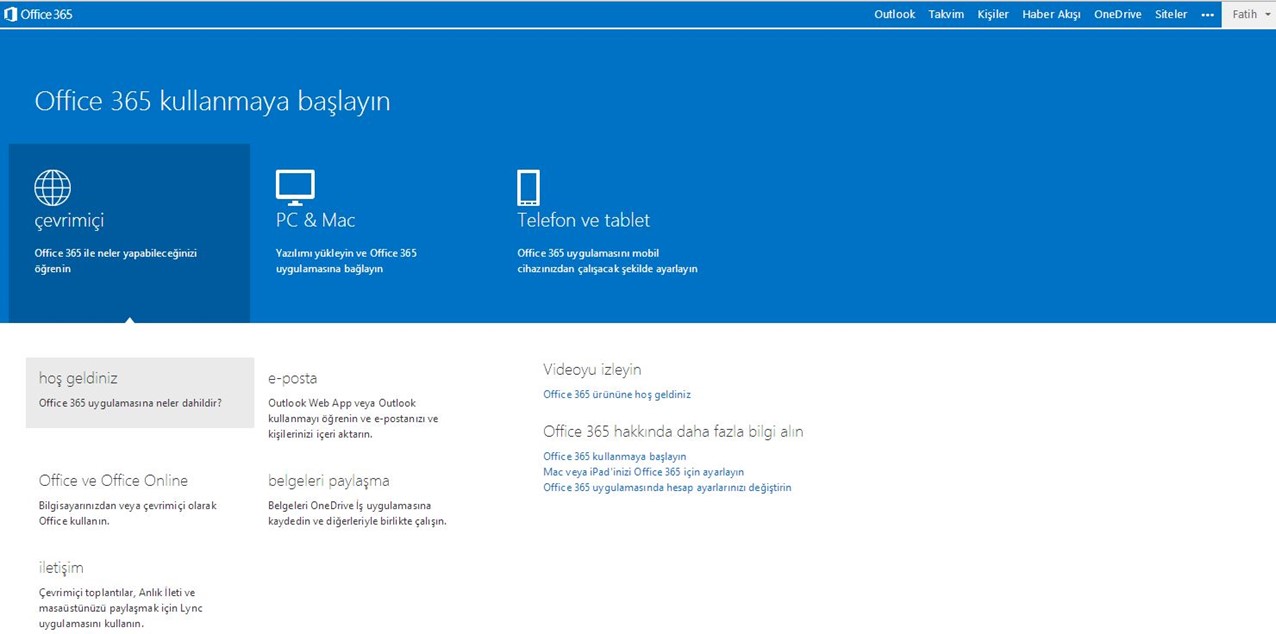Open Haber Akışı in the navigation bar
The height and width of the screenshot is (634, 1276).
(x=1051, y=14)
